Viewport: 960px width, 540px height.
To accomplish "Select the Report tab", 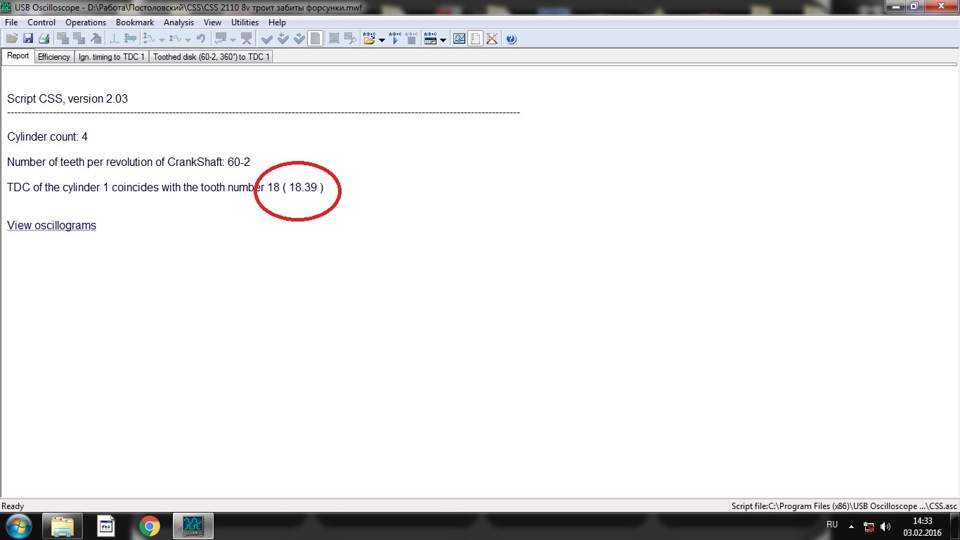I will [18, 56].
